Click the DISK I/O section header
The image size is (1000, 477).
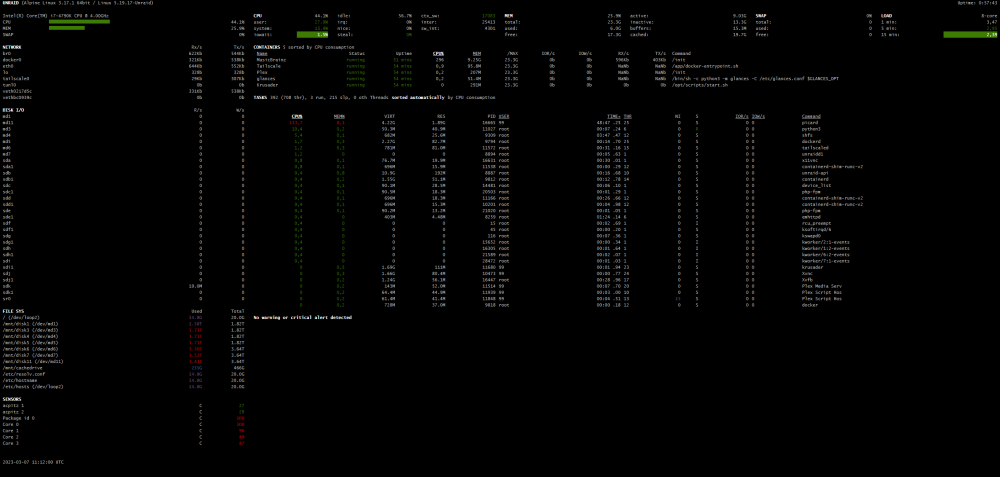click(x=13, y=110)
